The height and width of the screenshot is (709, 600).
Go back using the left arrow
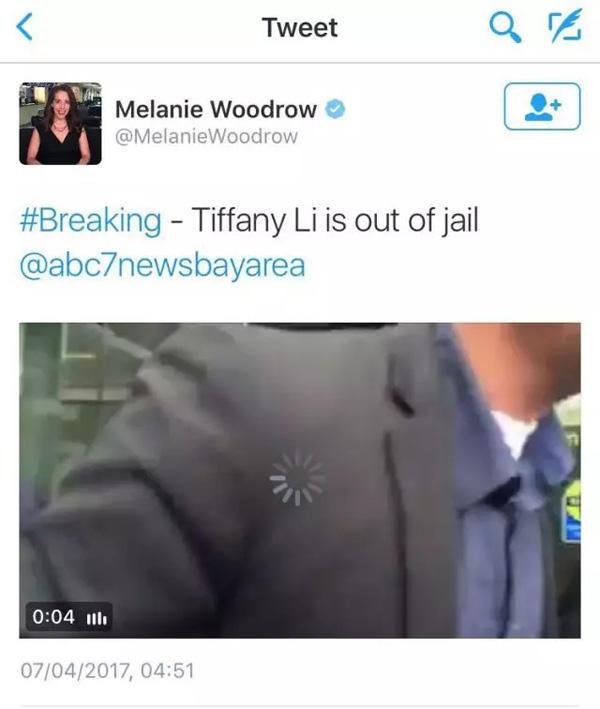[x=24, y=27]
